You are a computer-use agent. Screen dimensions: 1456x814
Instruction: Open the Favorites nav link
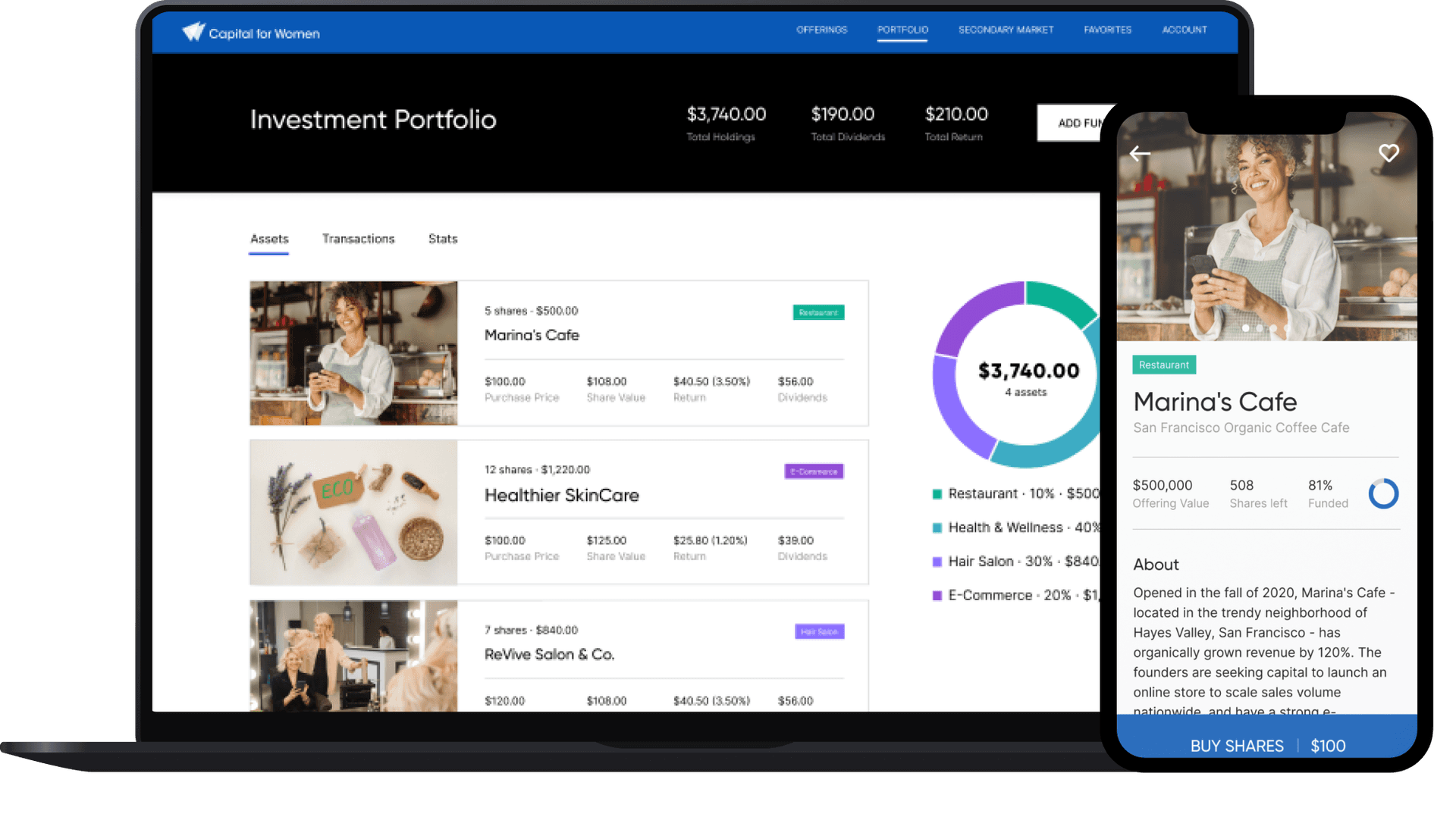(x=1107, y=30)
